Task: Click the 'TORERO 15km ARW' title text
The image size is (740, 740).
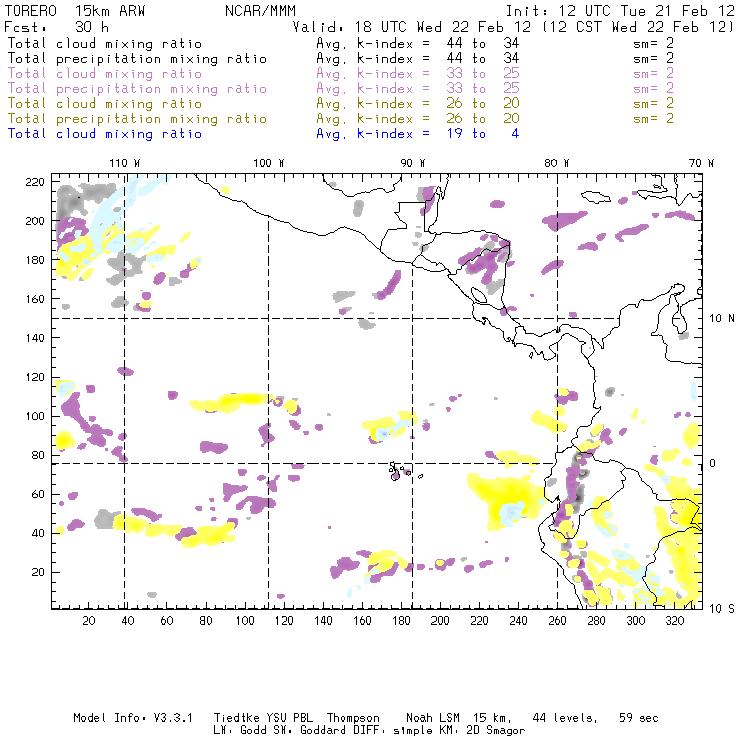Action: [75, 10]
